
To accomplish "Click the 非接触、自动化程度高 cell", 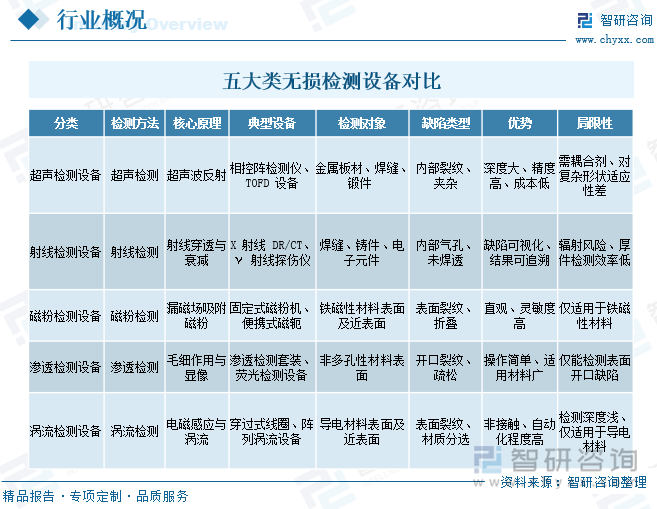I will [520, 431].
